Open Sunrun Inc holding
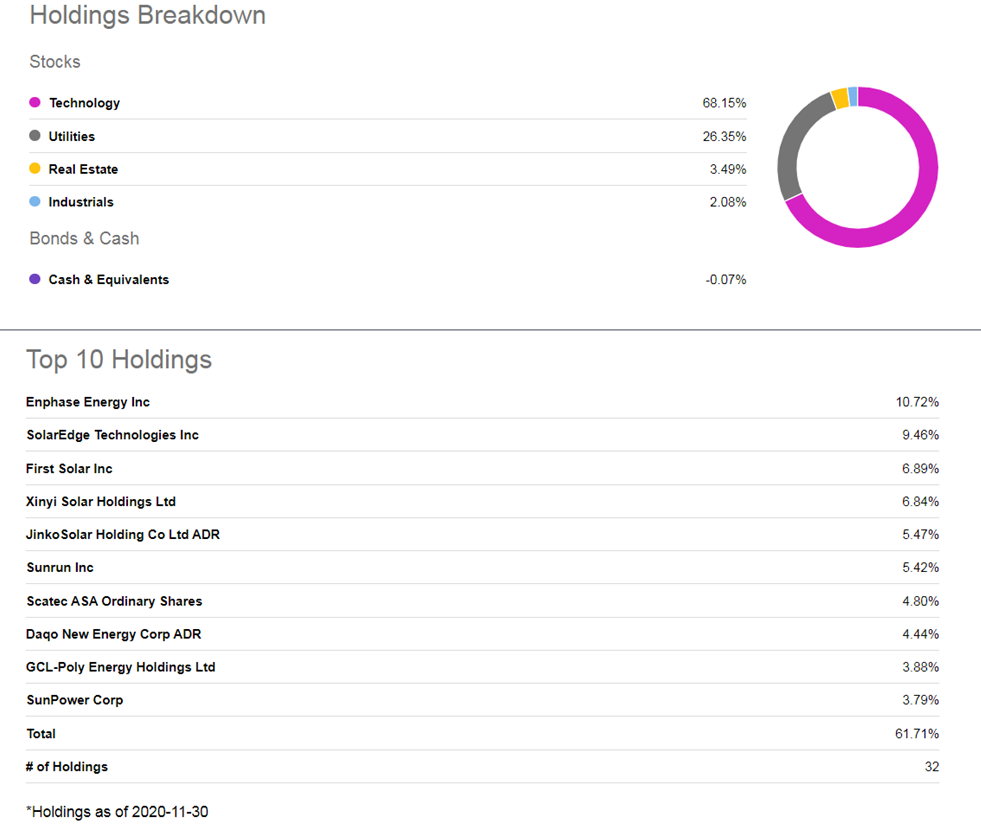The image size is (981, 827). pos(60,567)
